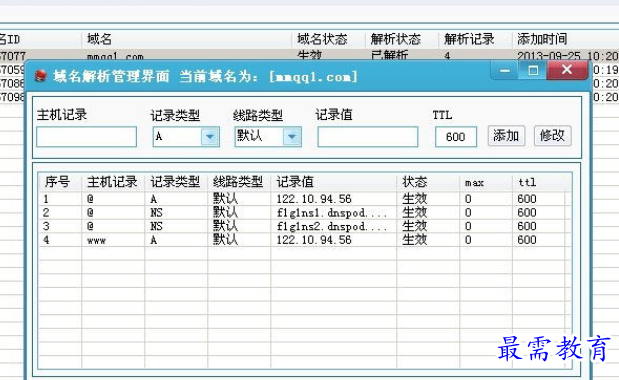The image size is (619, 380).
Task: Click the 记录值 column header in records table
Action: (x=334, y=182)
